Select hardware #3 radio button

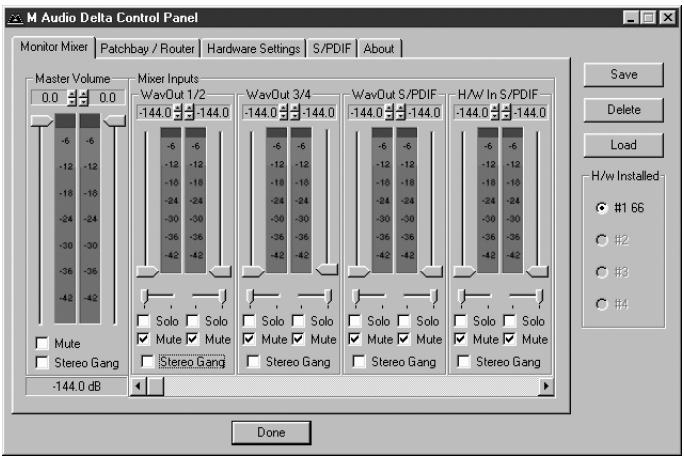click(x=602, y=272)
